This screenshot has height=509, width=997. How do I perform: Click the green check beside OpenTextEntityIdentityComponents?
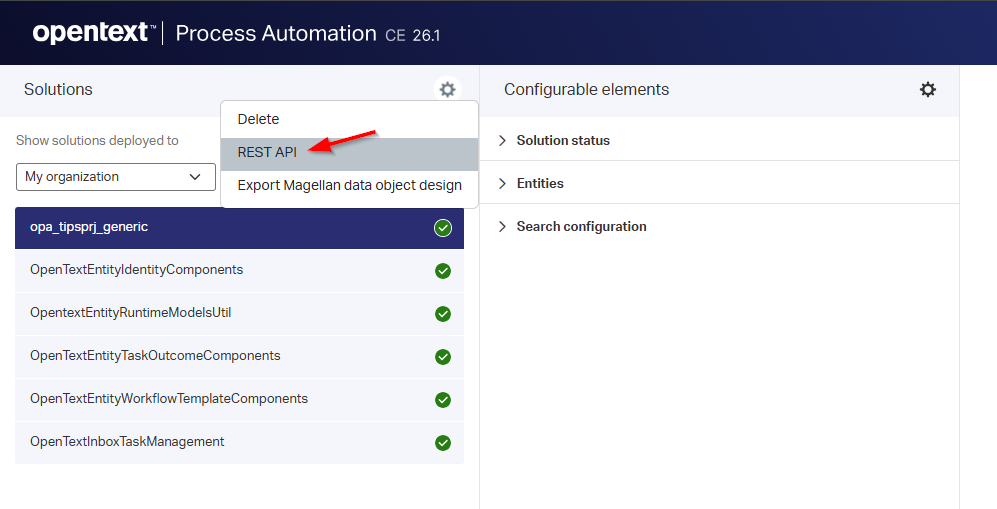tap(443, 271)
